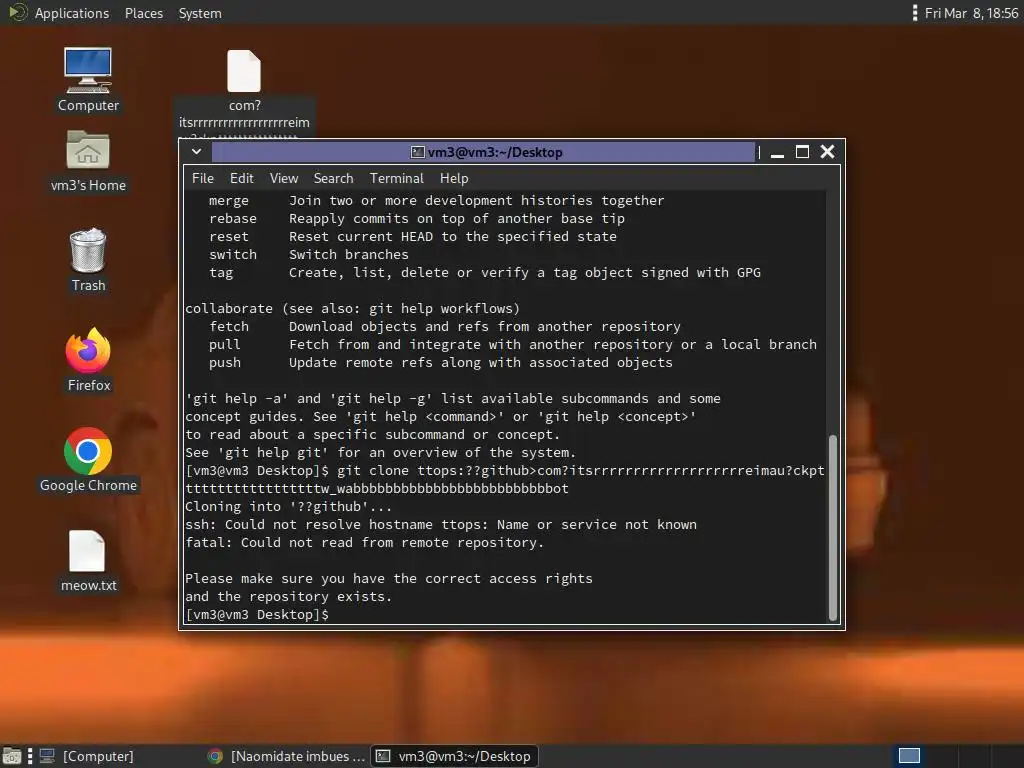Open the terminal Edit menu

point(241,178)
